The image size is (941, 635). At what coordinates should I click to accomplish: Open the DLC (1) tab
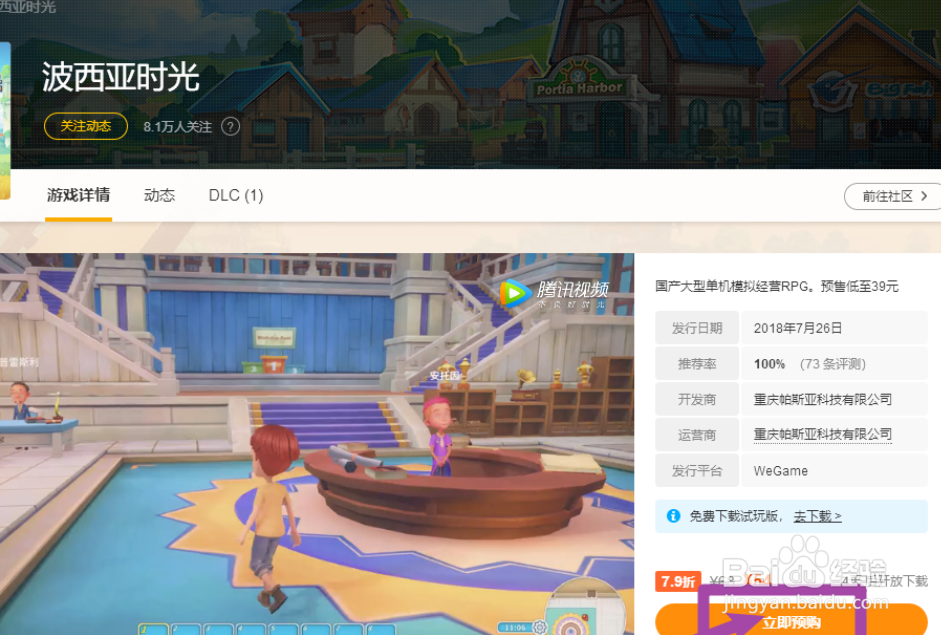coord(236,195)
